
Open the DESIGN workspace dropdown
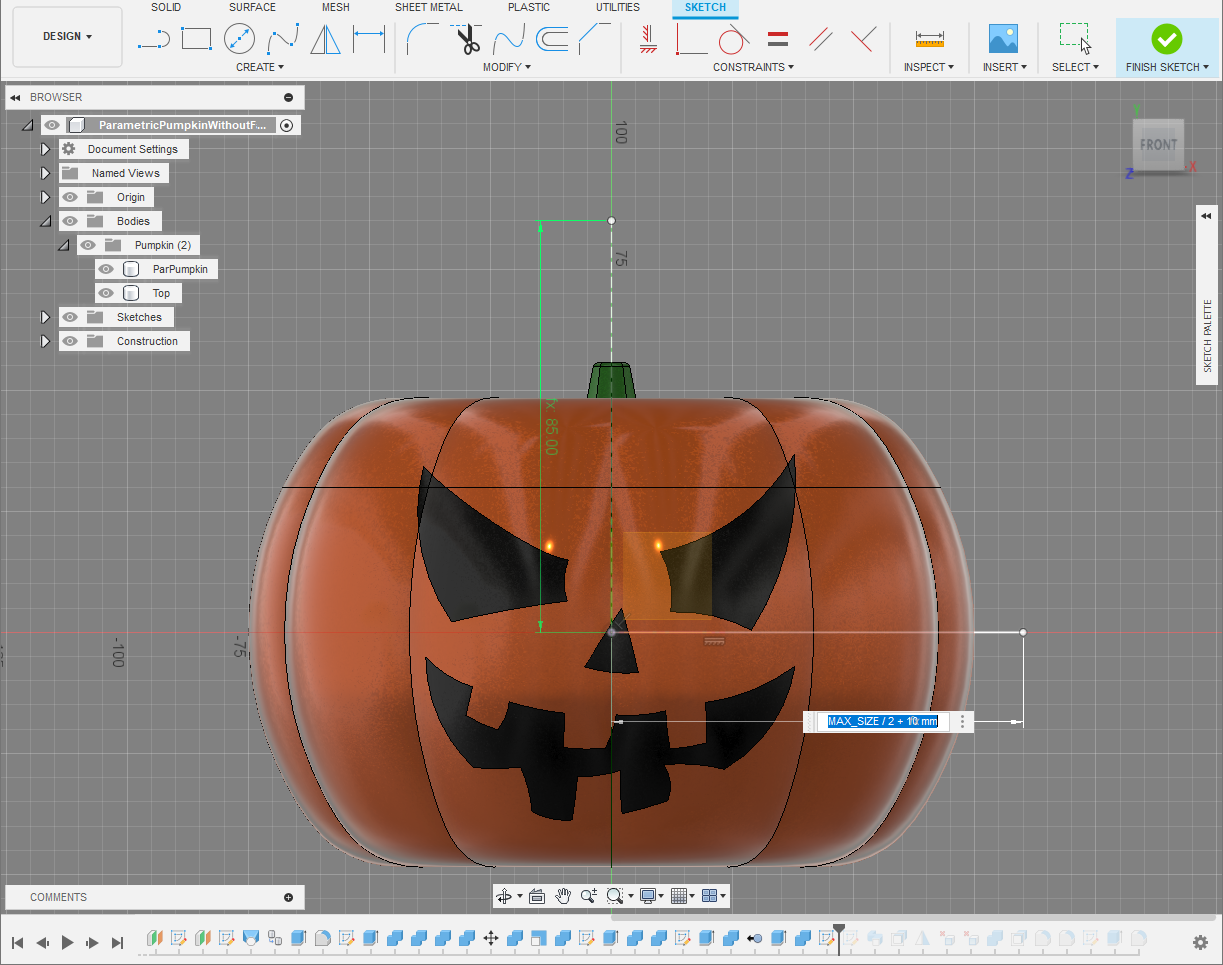coord(68,36)
